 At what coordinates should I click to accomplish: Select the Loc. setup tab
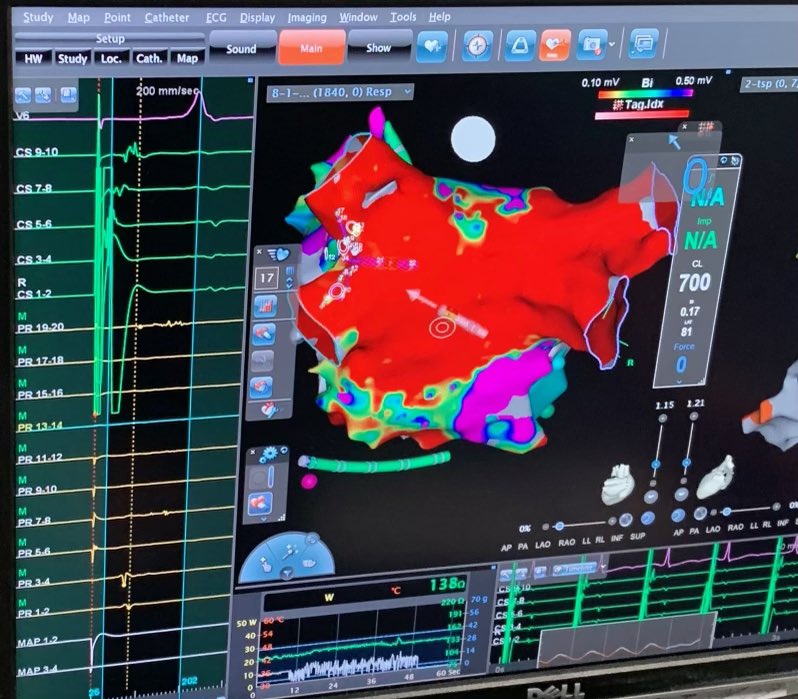click(111, 59)
